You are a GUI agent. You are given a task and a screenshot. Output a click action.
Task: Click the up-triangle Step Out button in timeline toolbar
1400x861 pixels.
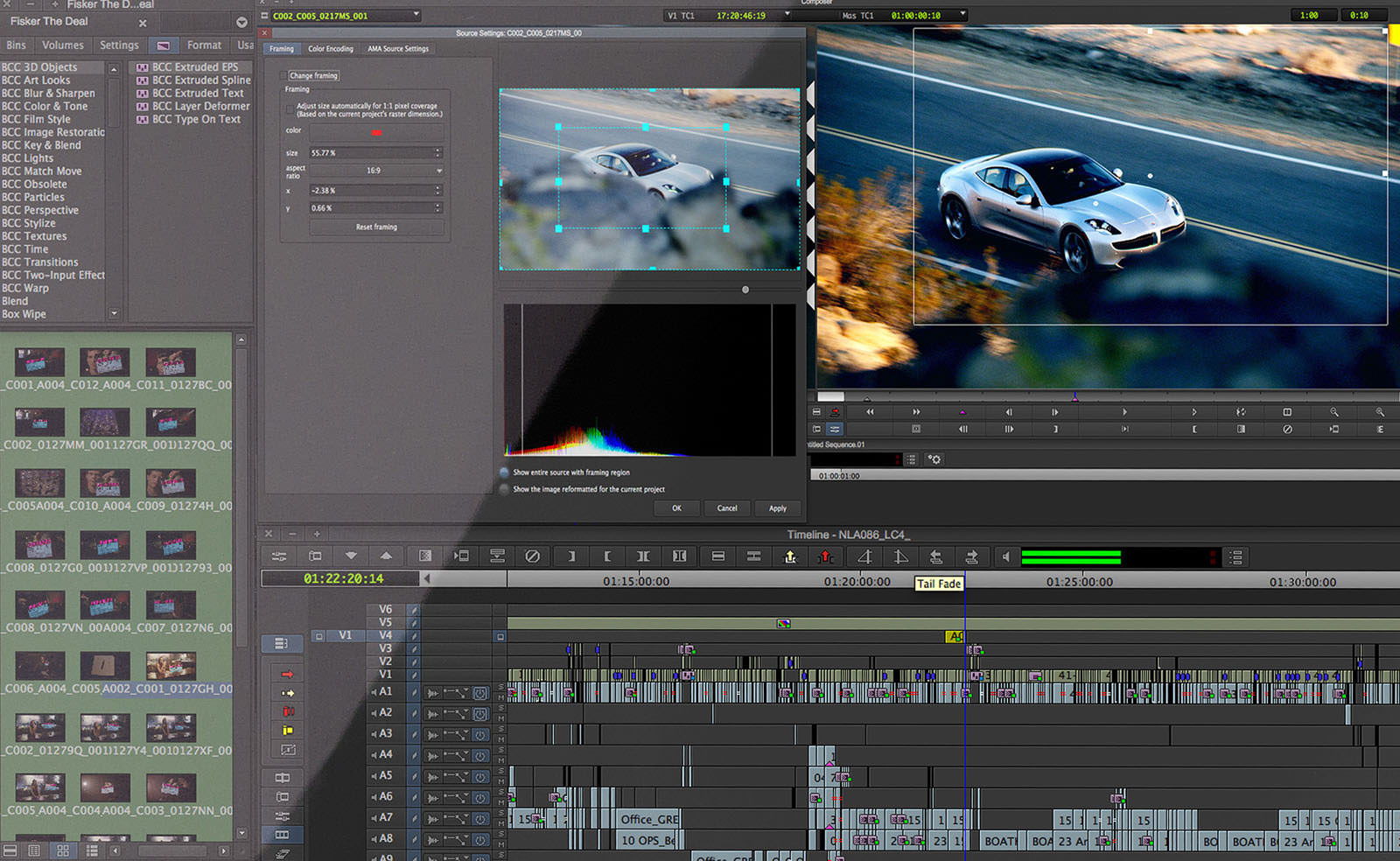(x=386, y=556)
